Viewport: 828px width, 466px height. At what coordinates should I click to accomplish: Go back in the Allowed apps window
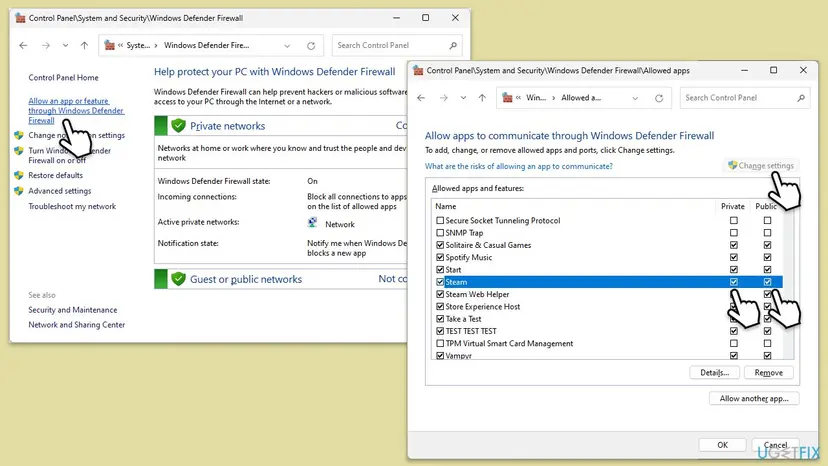coord(421,98)
